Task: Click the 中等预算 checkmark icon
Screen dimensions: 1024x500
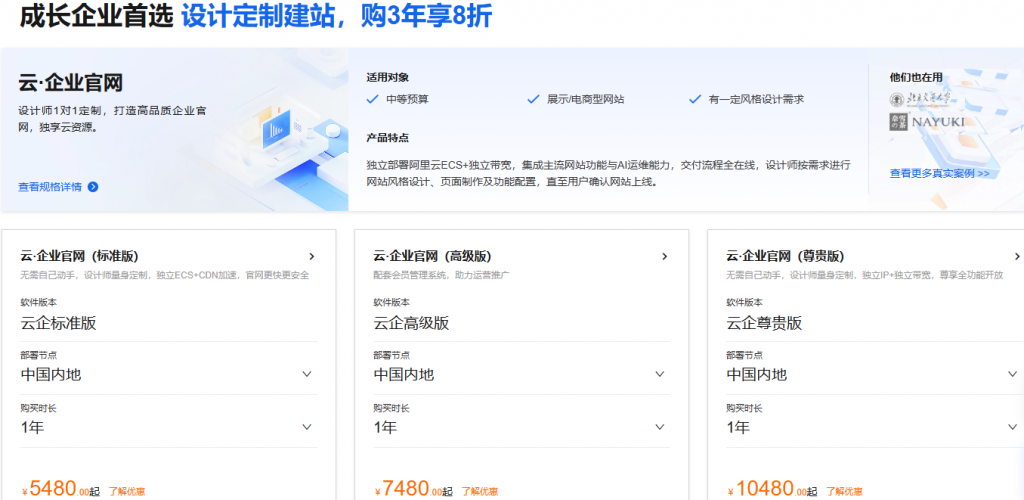Action: pos(374,99)
